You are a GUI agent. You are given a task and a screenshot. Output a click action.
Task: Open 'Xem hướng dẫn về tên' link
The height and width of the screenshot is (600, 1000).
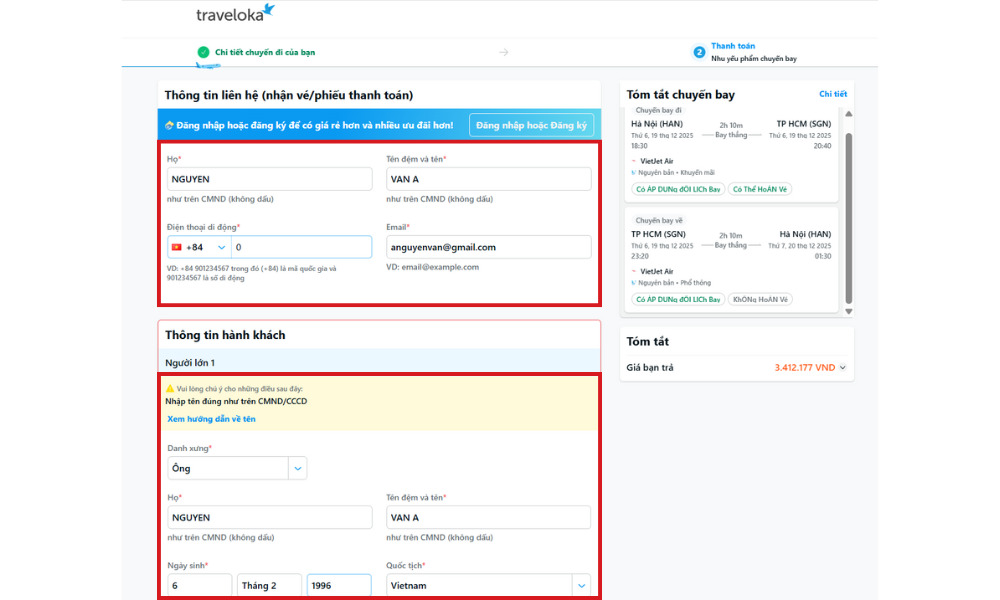coord(211,419)
